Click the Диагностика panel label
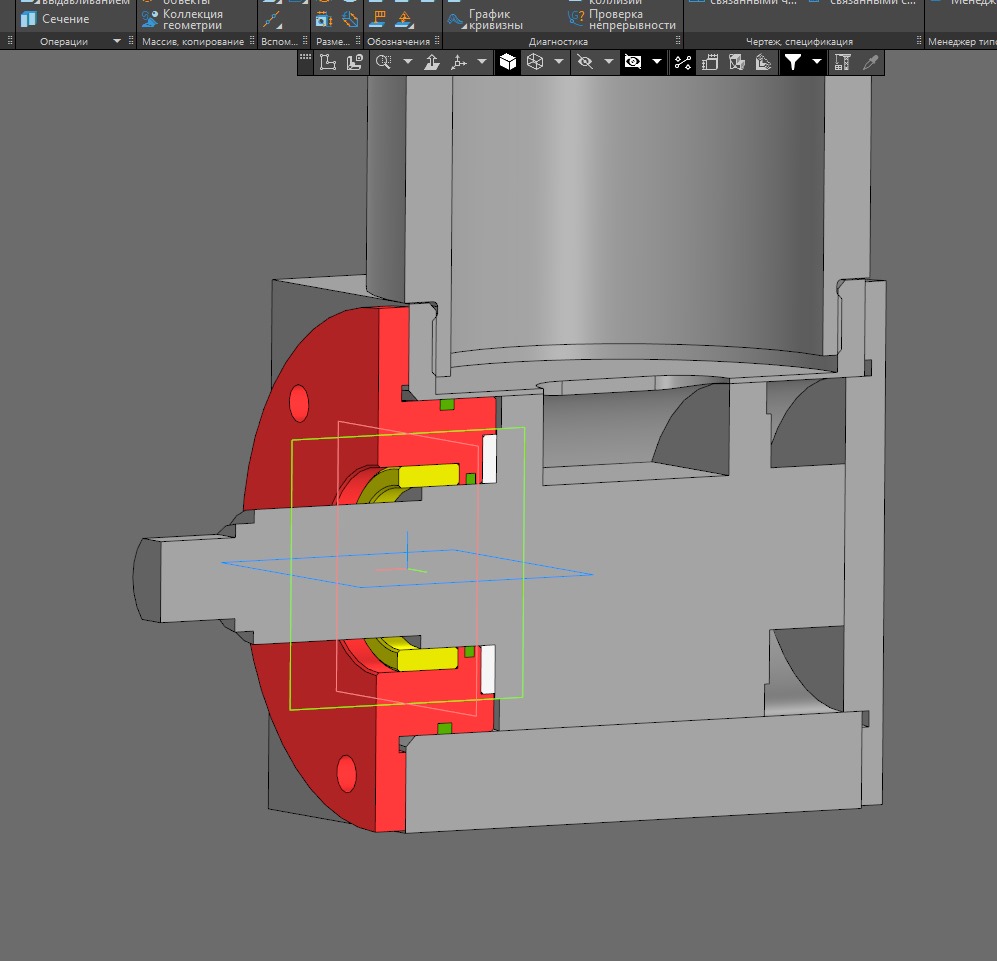997x961 pixels. click(558, 41)
